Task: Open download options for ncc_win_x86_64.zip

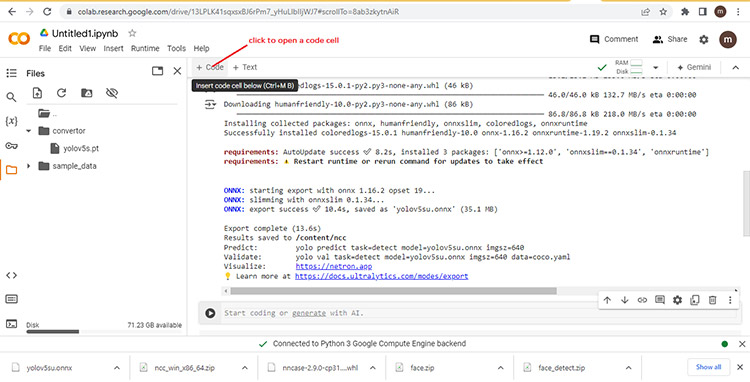Action: click(x=244, y=368)
